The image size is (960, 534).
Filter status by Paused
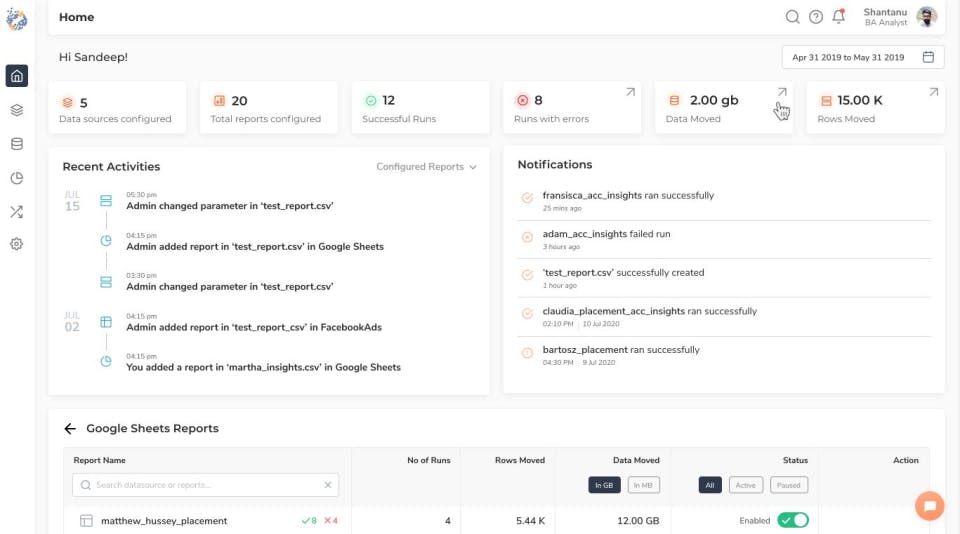(x=790, y=485)
